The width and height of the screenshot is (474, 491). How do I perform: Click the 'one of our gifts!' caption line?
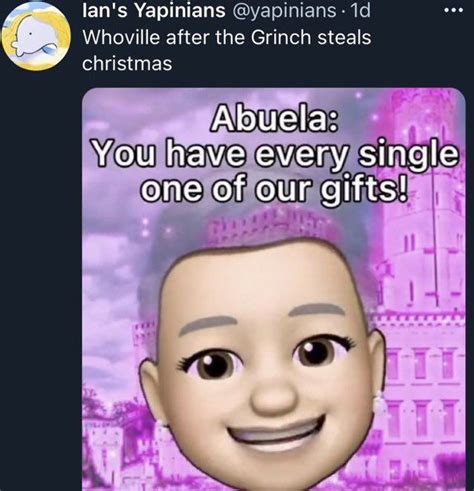point(273,190)
